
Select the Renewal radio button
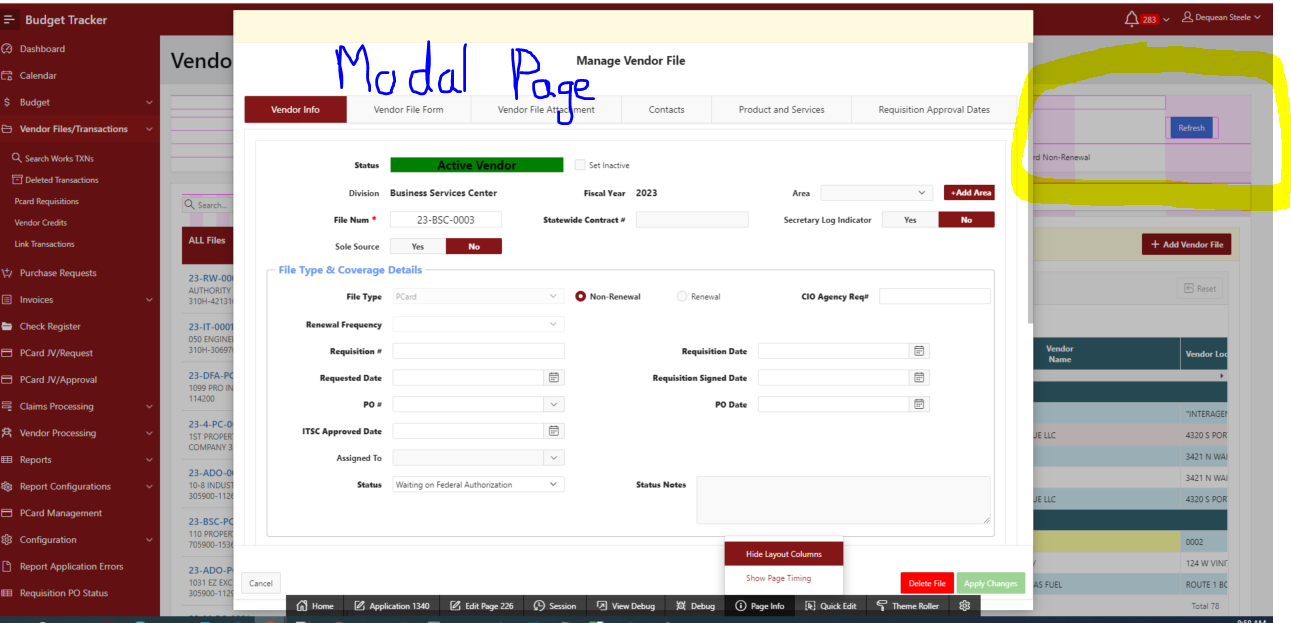683,297
